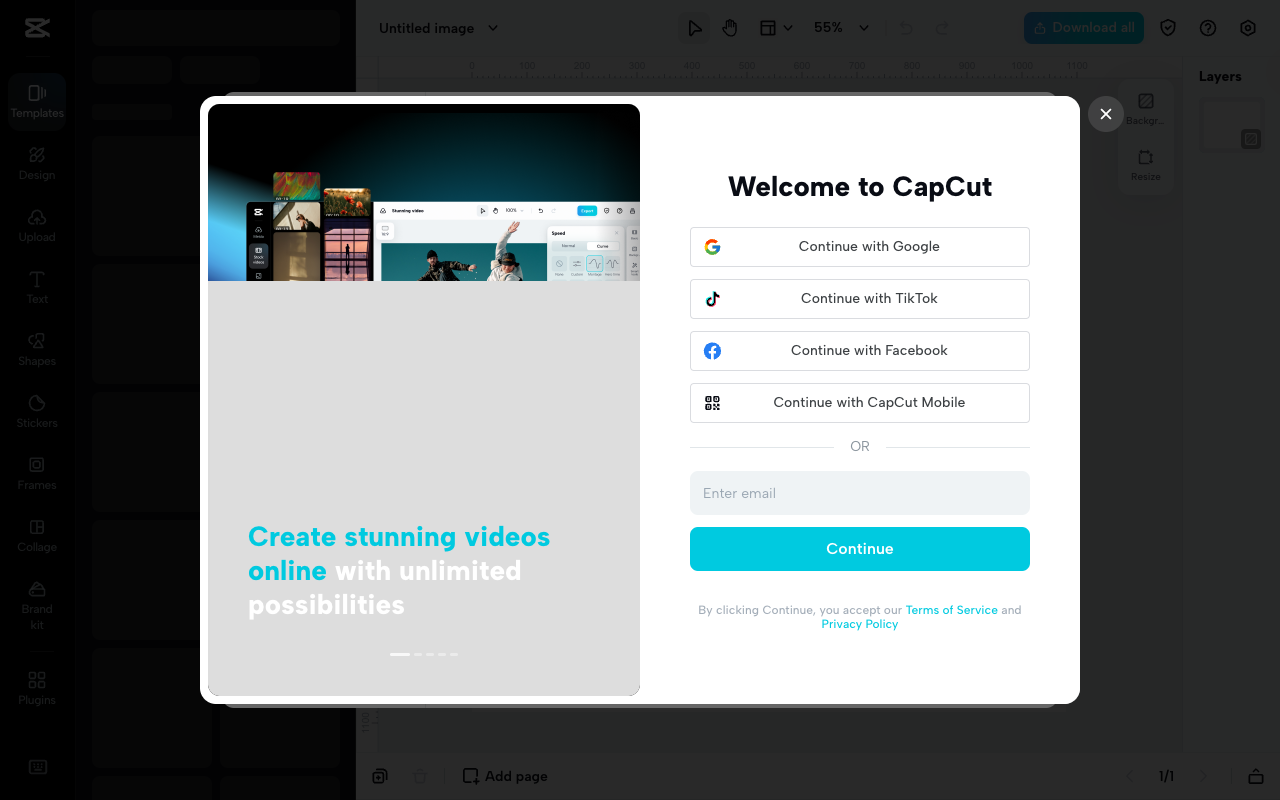Click the Facebook logo icon
The image size is (1280, 800).
[x=712, y=351]
